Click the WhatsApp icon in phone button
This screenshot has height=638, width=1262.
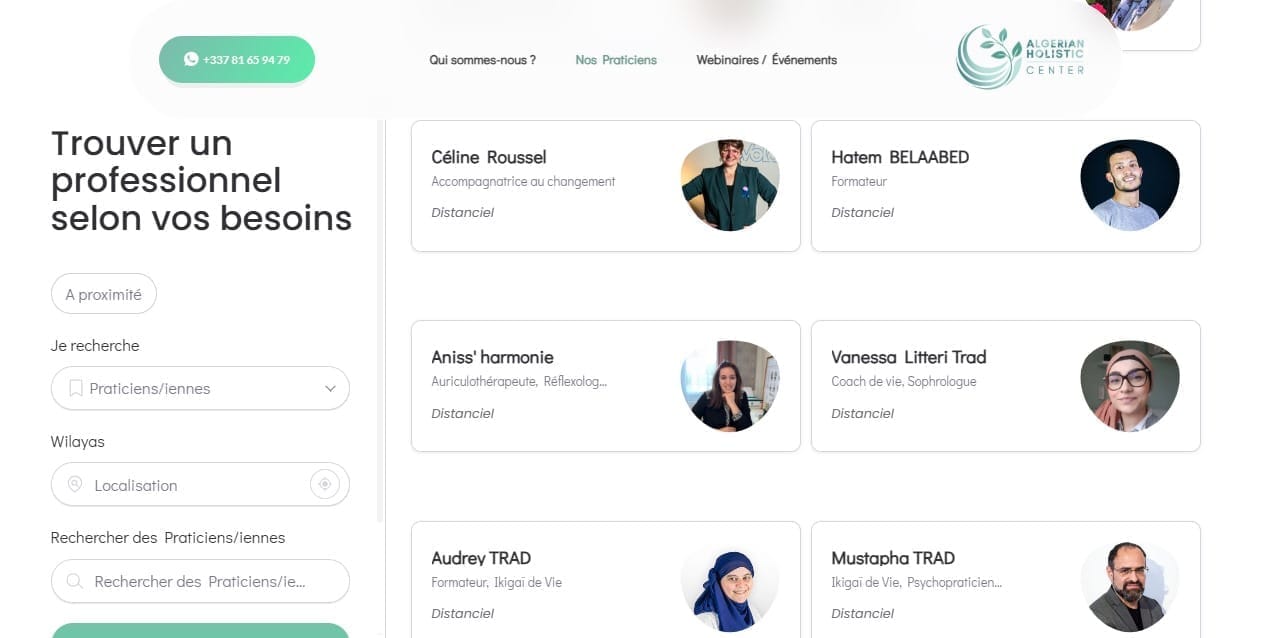191,60
